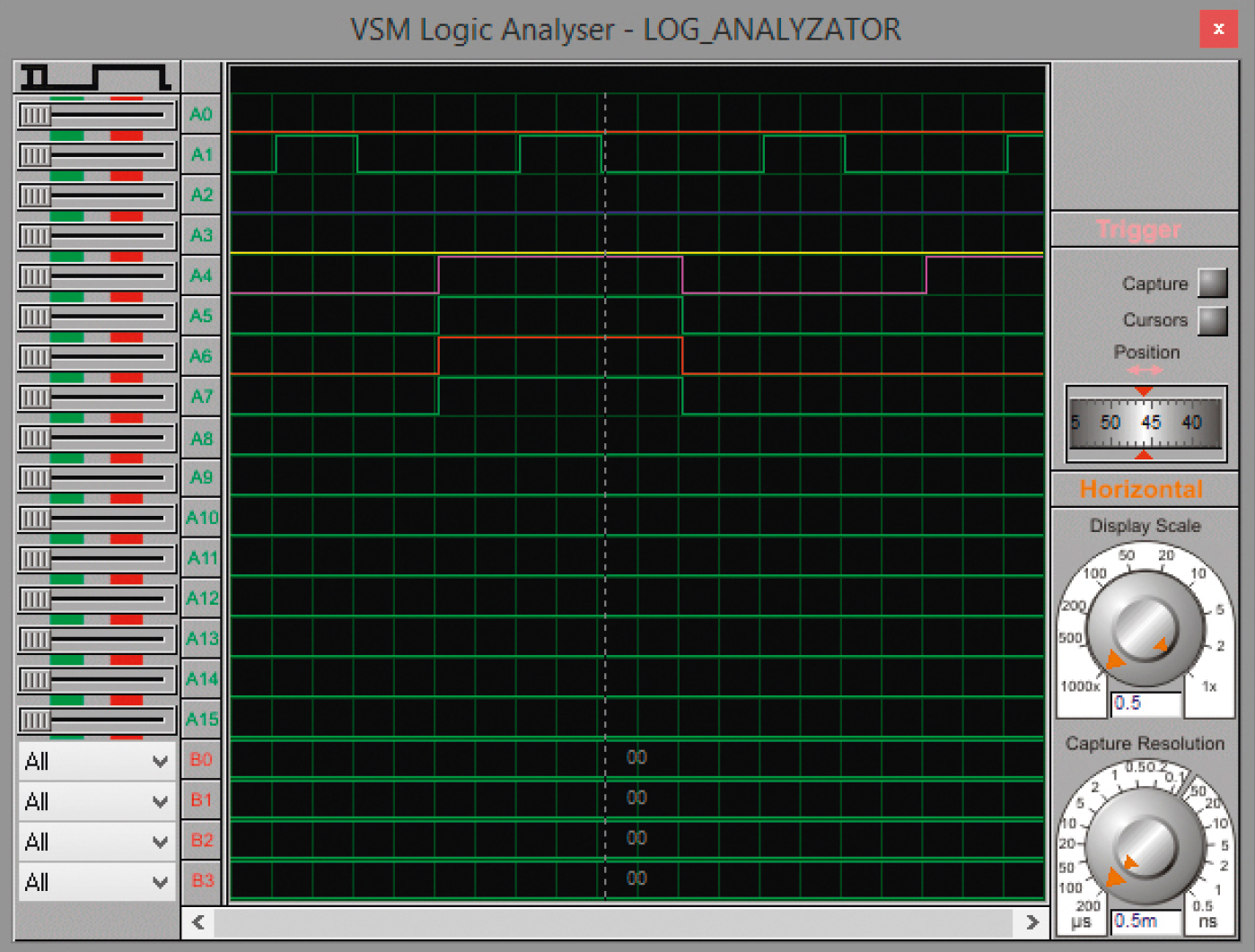Viewport: 1255px width, 952px height.
Task: Click the Display Scale 0.5 value field
Action: (1145, 703)
